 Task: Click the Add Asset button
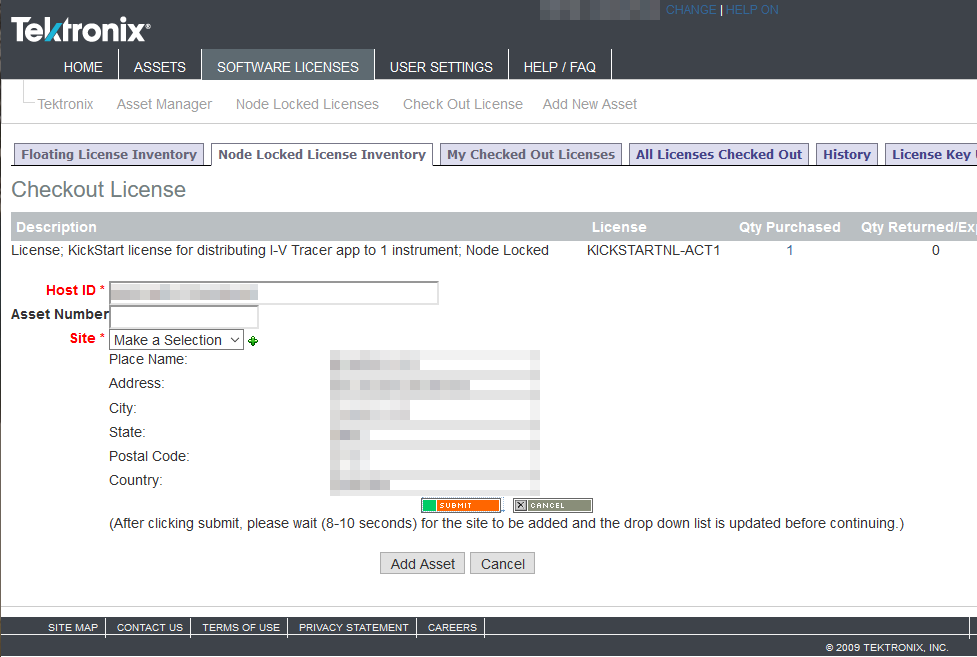click(422, 563)
